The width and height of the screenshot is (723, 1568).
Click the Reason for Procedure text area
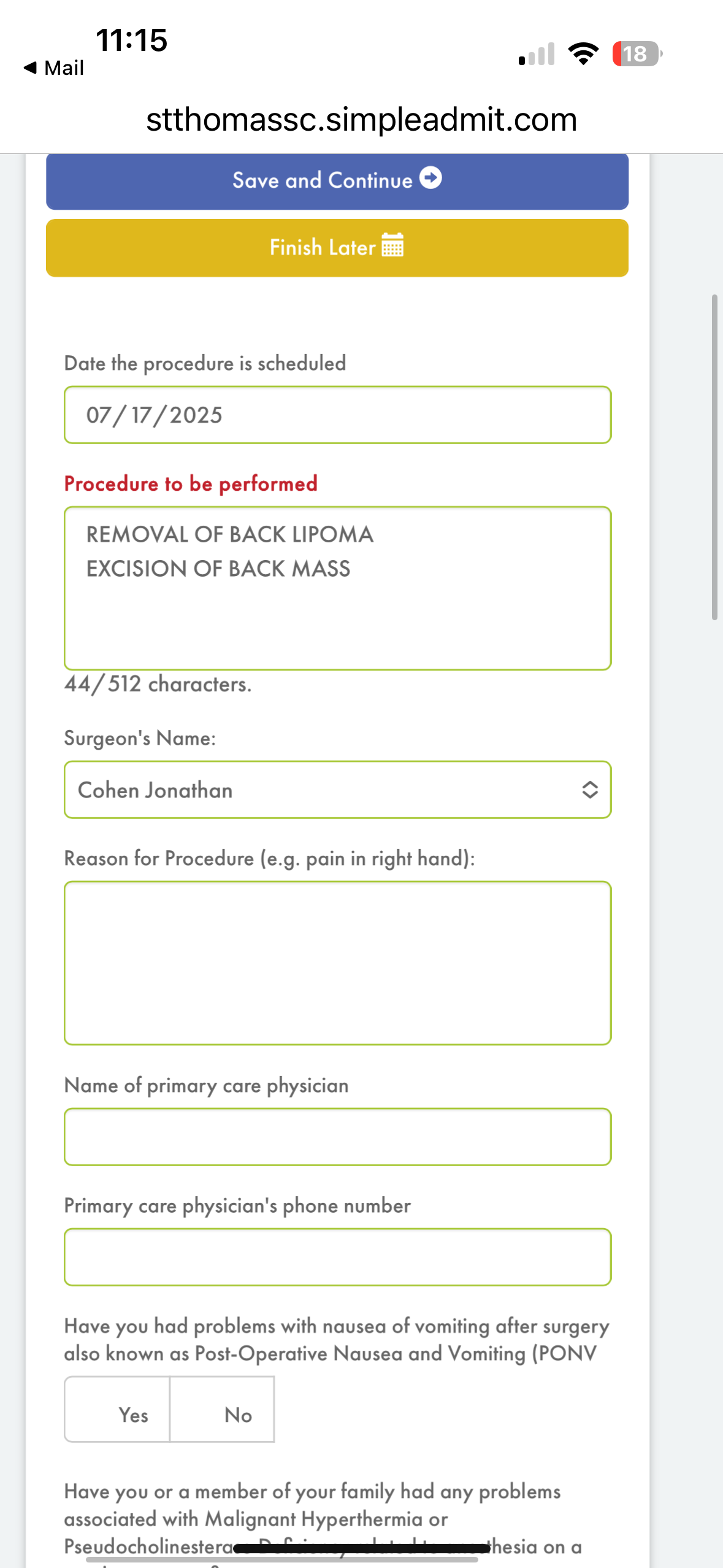coord(337,963)
